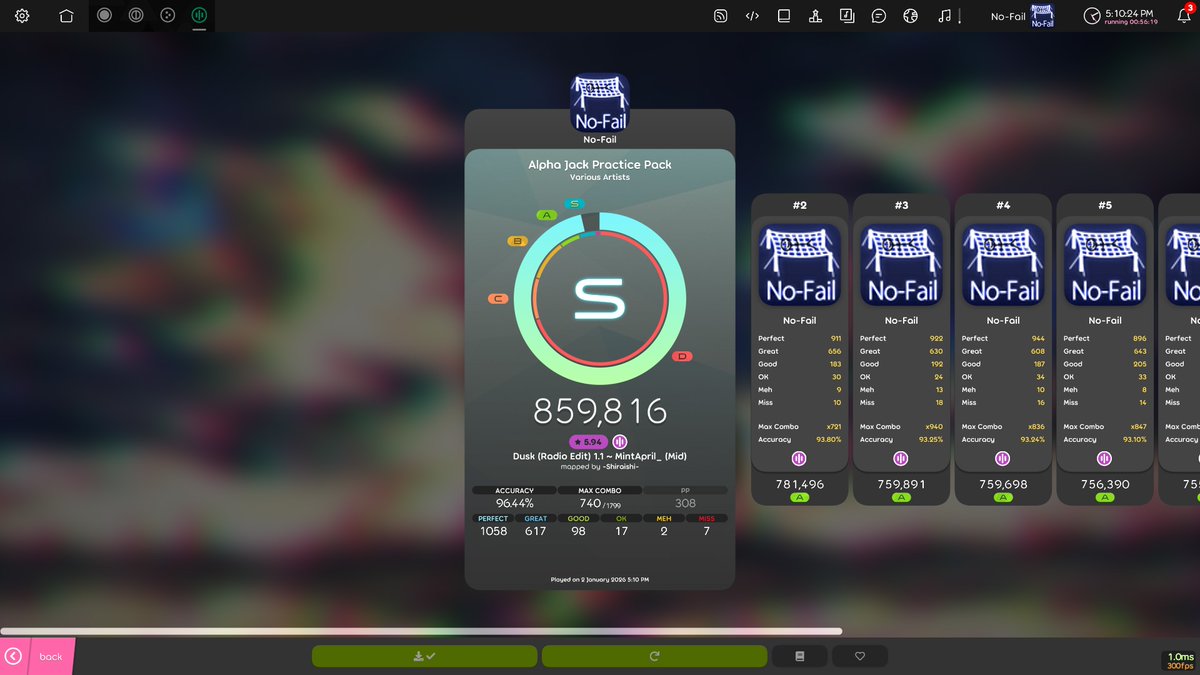1200x675 pixels.
Task: Click the pink back button
Action: tap(37, 656)
